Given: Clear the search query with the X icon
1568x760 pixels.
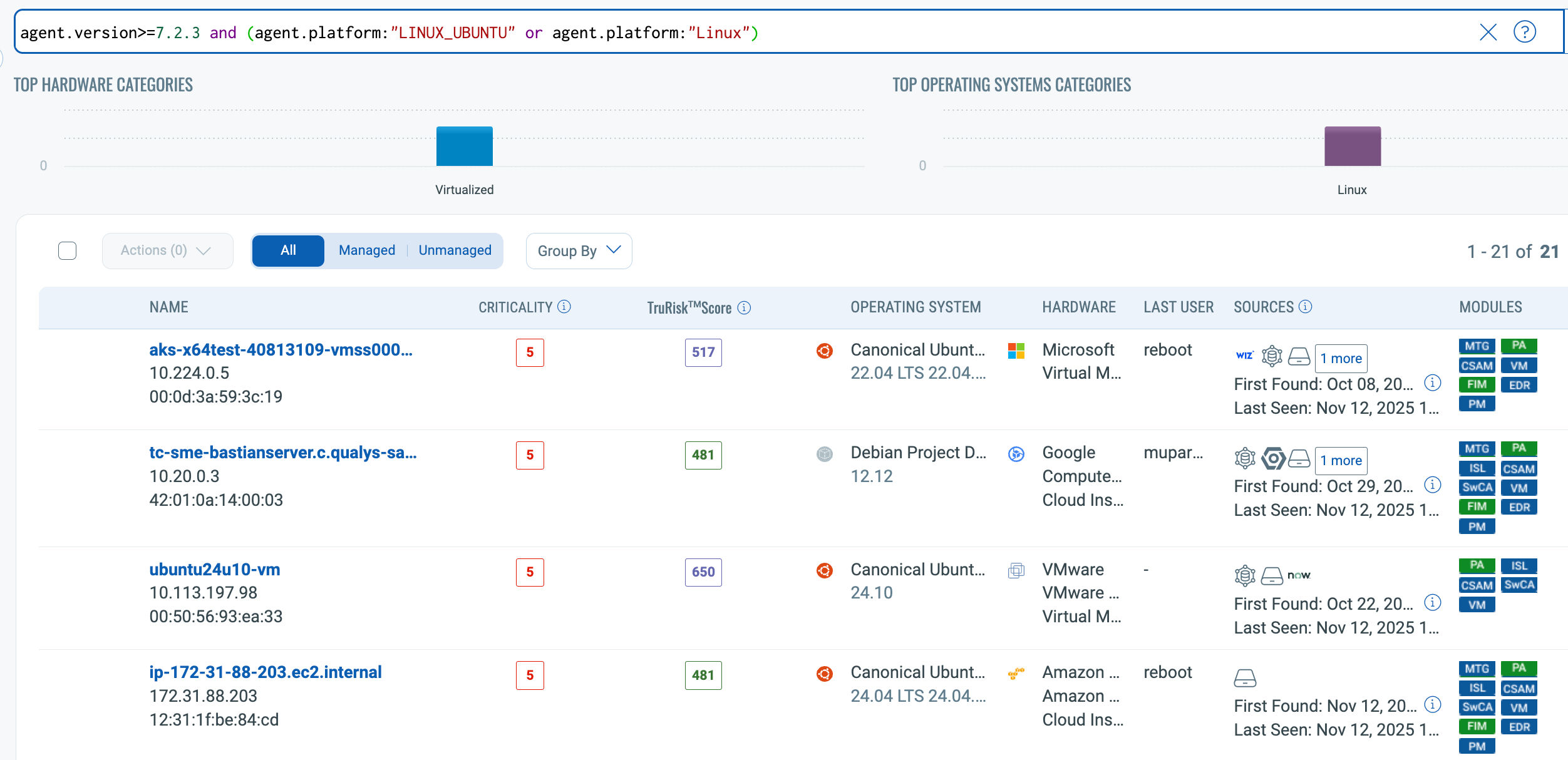Looking at the screenshot, I should 1488,32.
